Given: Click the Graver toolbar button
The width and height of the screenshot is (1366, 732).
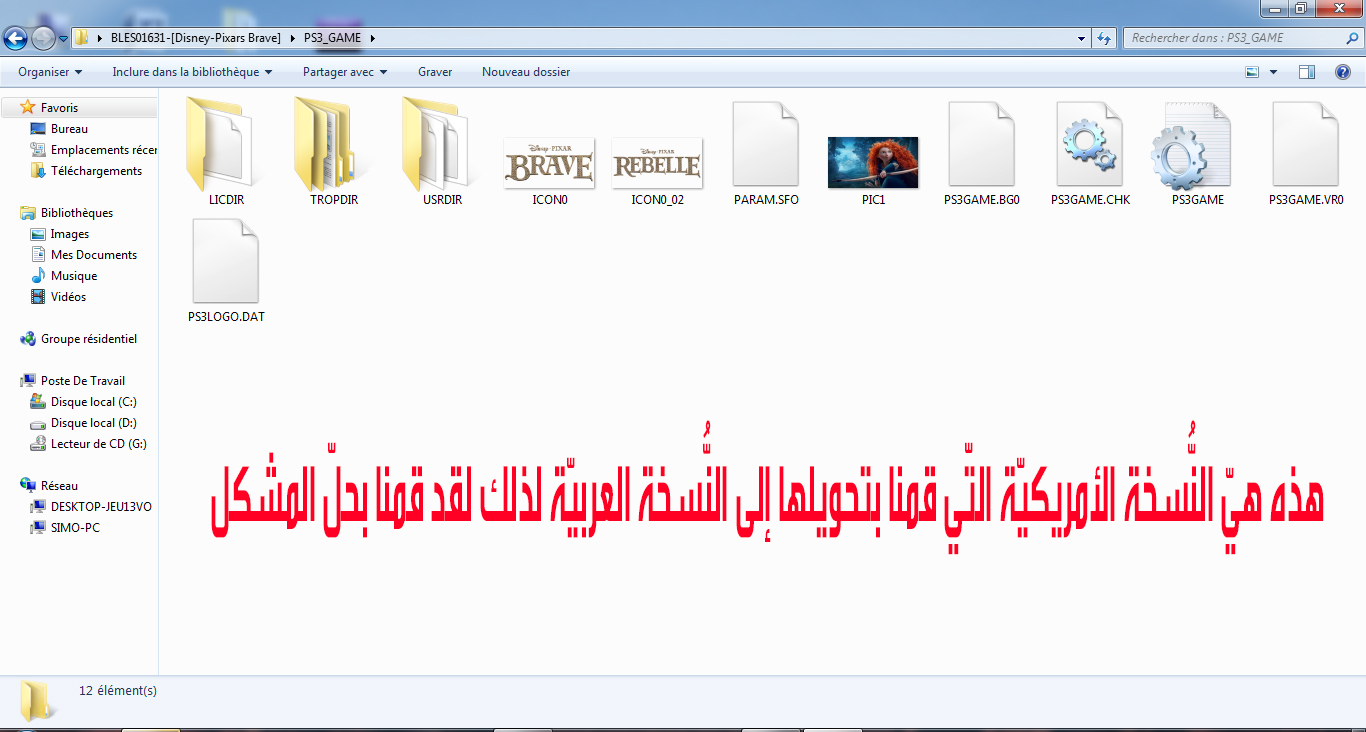Looking at the screenshot, I should pos(435,72).
